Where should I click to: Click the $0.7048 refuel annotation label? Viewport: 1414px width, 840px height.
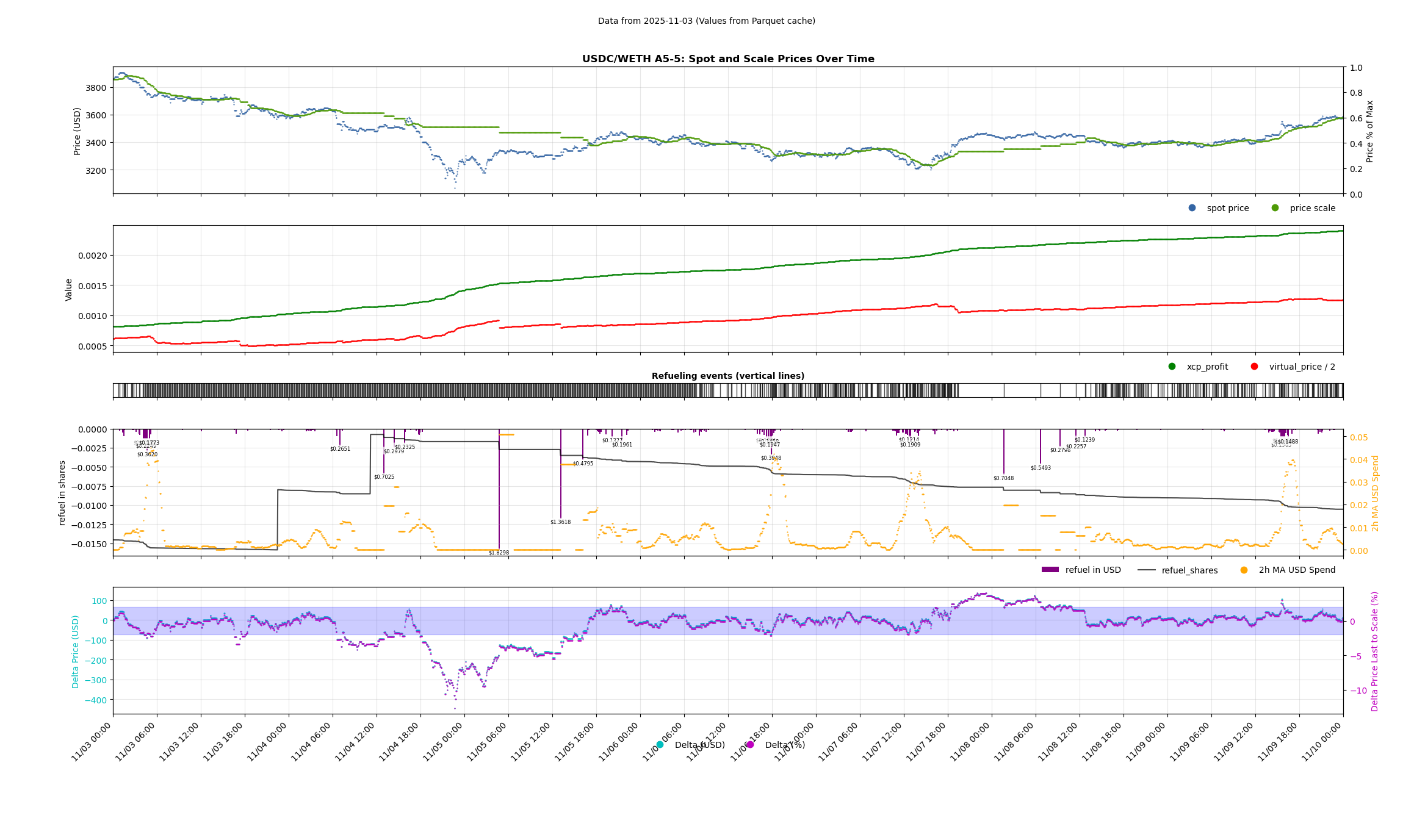point(1003,478)
